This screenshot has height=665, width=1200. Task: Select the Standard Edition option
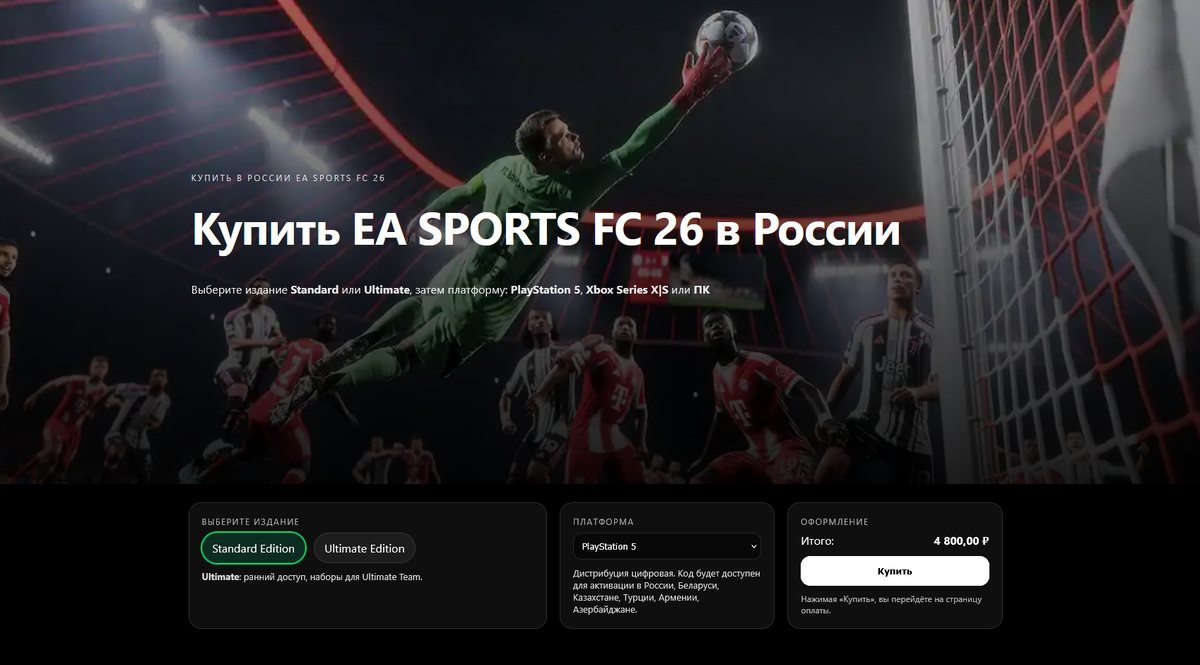pos(253,548)
